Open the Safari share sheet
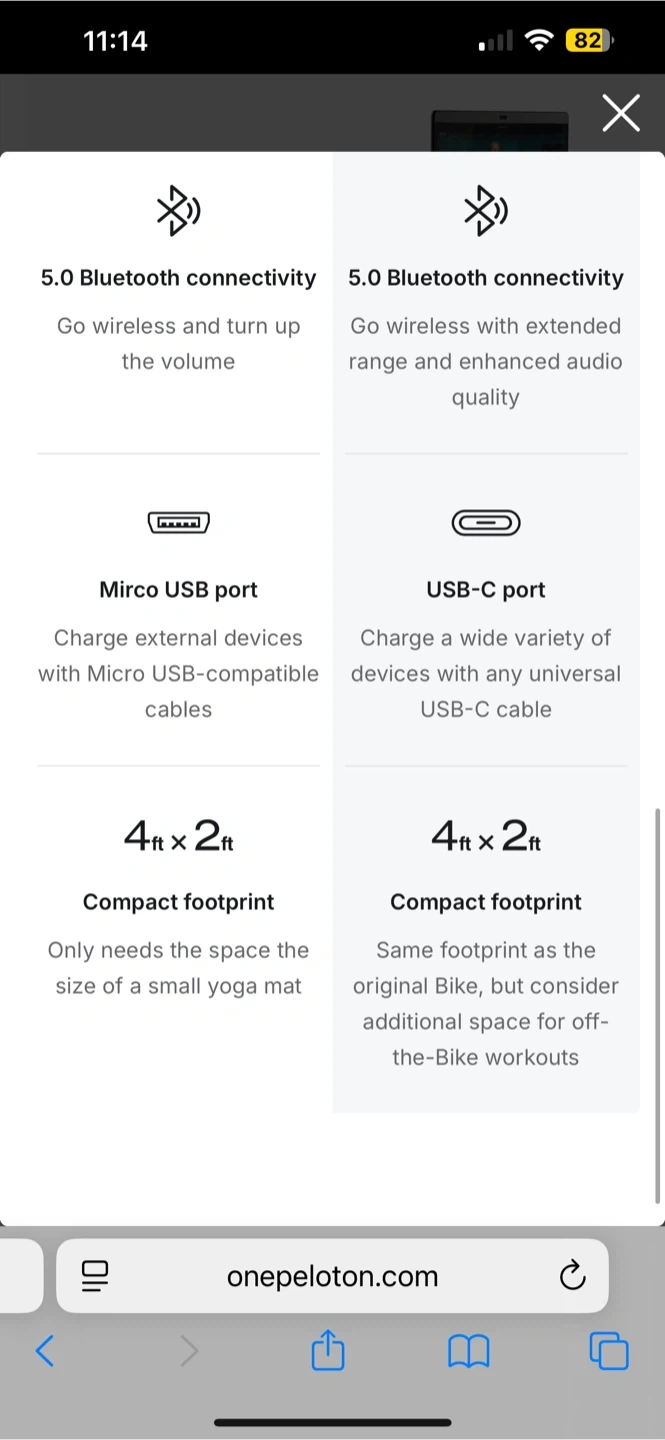The image size is (665, 1440). (328, 1352)
